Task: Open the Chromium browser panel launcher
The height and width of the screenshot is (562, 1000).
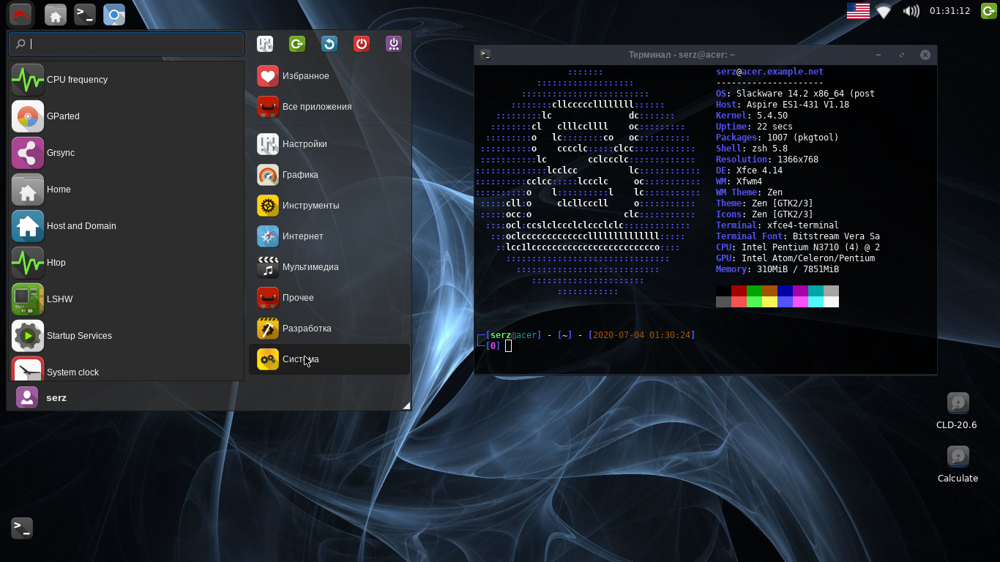Action: [114, 15]
